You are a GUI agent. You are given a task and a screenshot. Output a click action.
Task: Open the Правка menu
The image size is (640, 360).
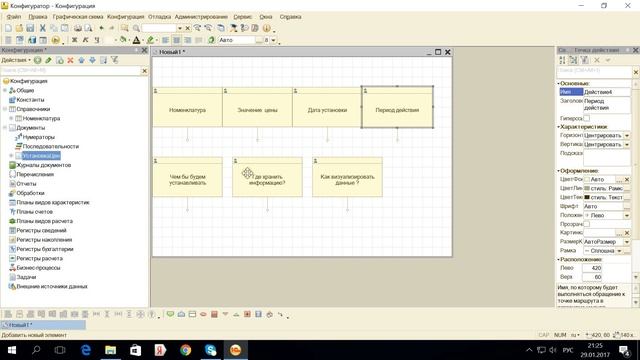[x=38, y=17]
